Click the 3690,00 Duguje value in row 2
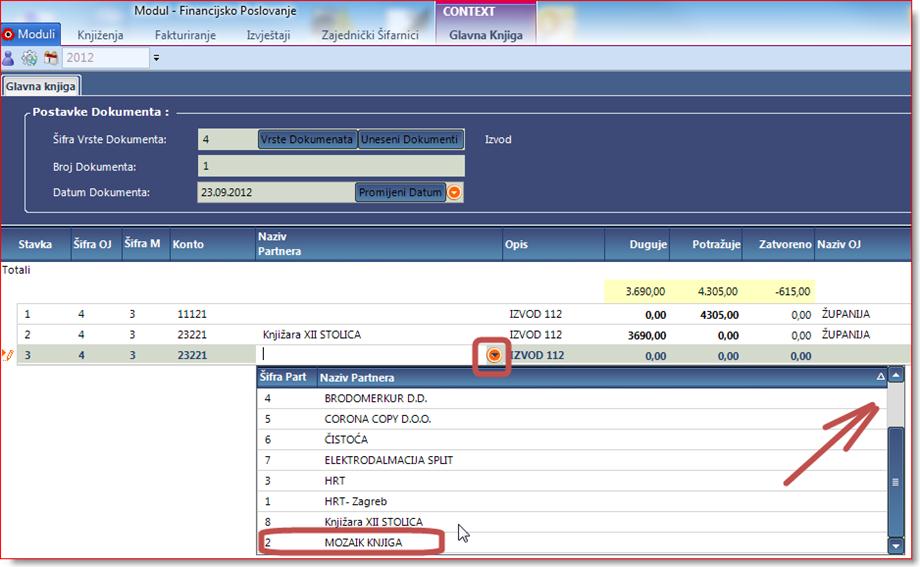This screenshot has height=567, width=920. point(647,335)
